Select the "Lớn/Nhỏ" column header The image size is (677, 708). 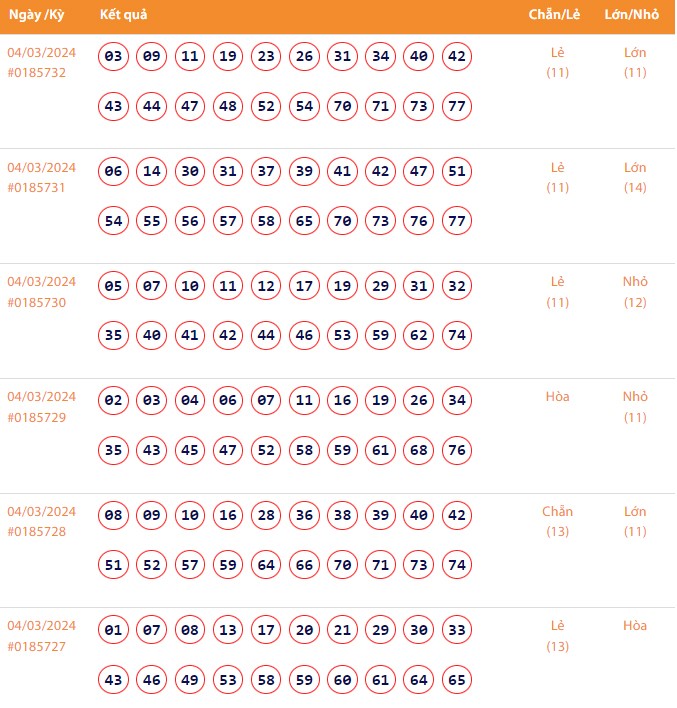pyautogui.click(x=634, y=16)
